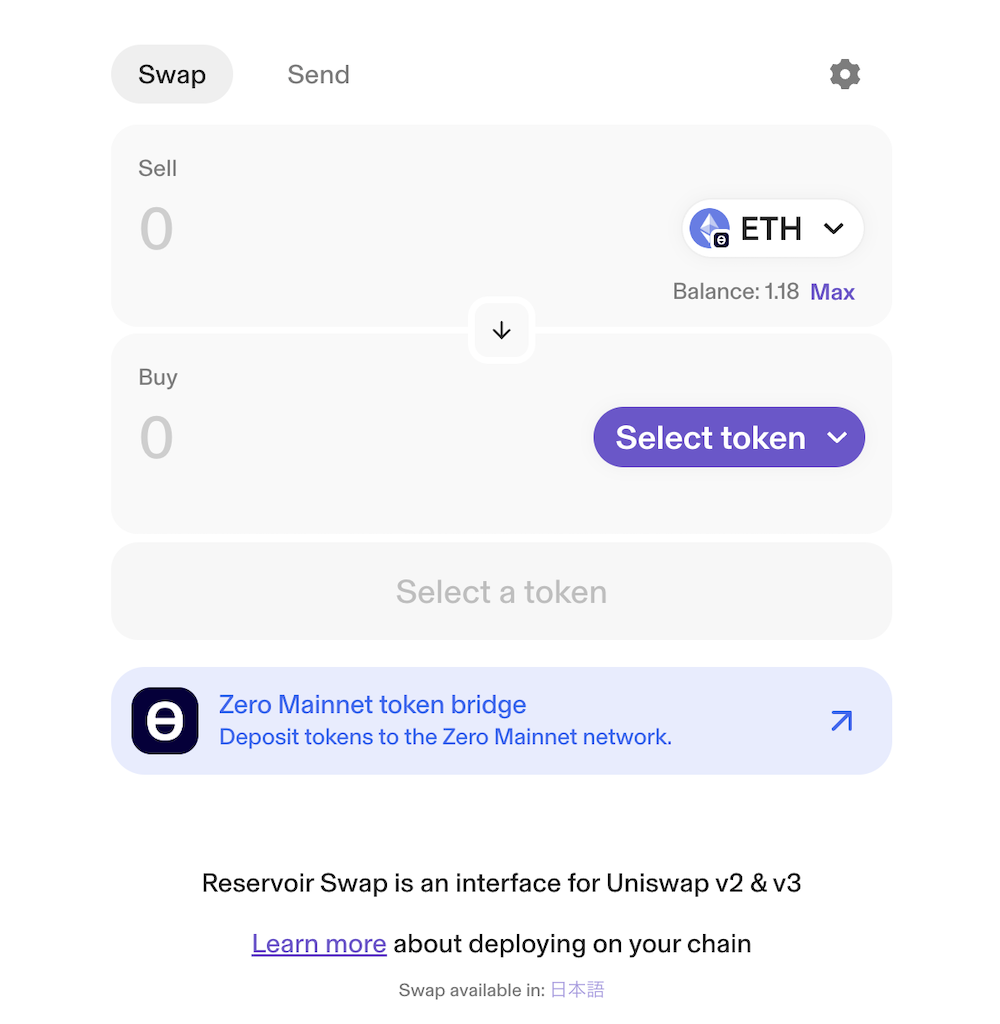
Task: Switch to the Send tab
Action: click(318, 75)
